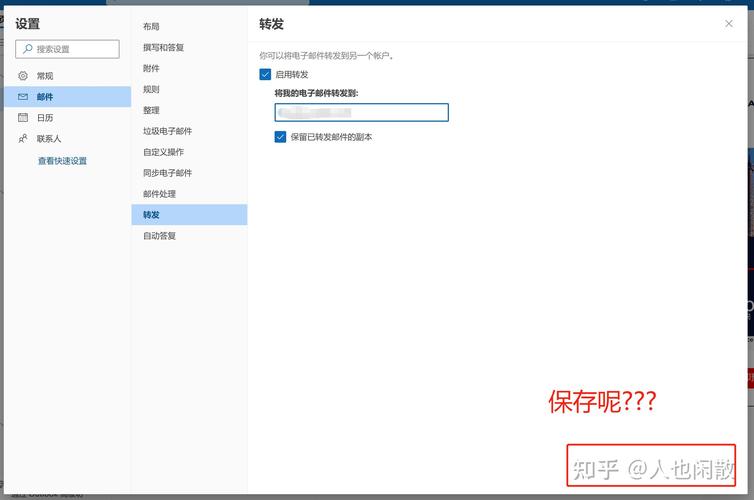This screenshot has width=754, height=500.
Task: Click the 设置 dialog title
Action: [x=27, y=24]
